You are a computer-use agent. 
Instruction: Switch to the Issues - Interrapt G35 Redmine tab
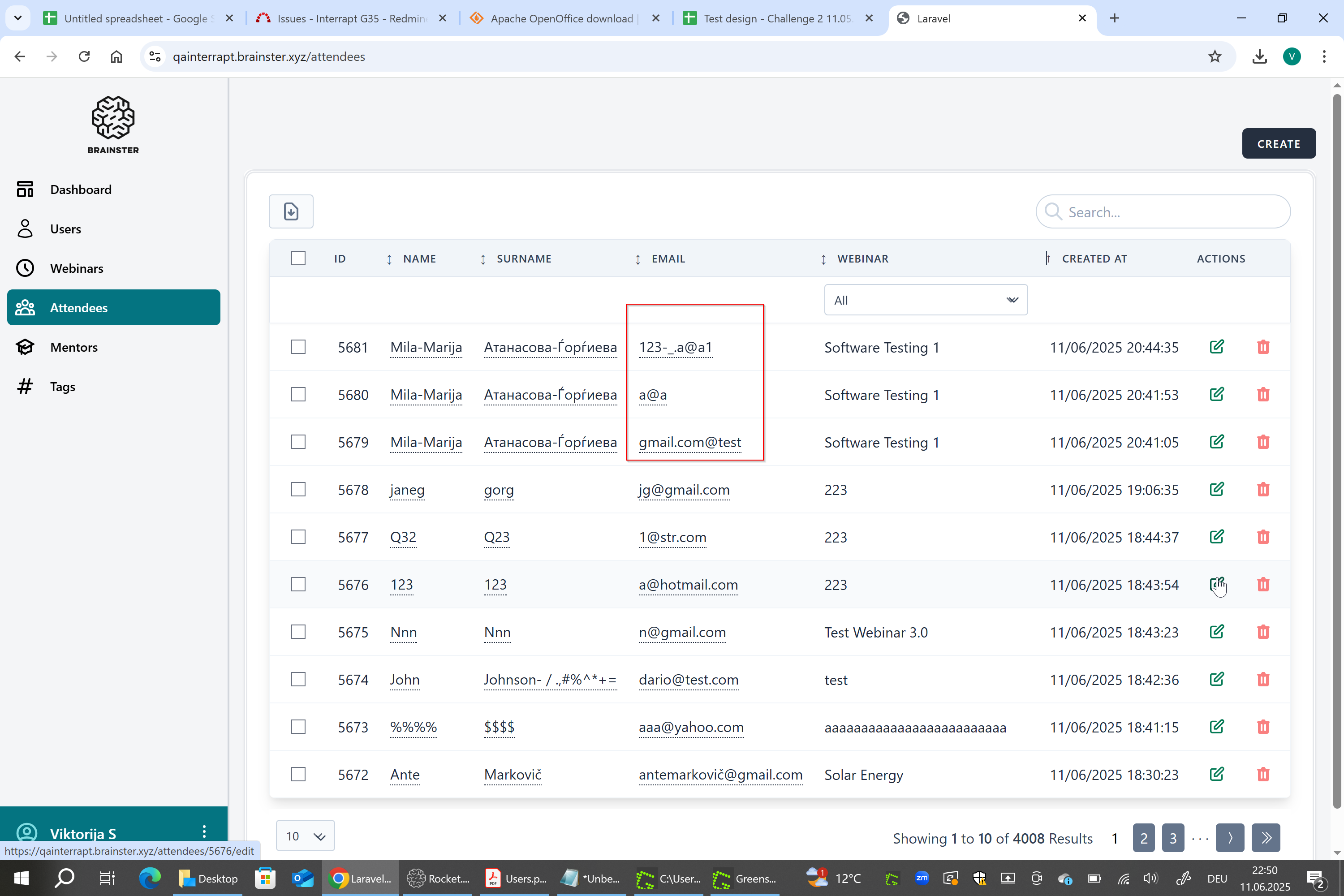[x=351, y=18]
